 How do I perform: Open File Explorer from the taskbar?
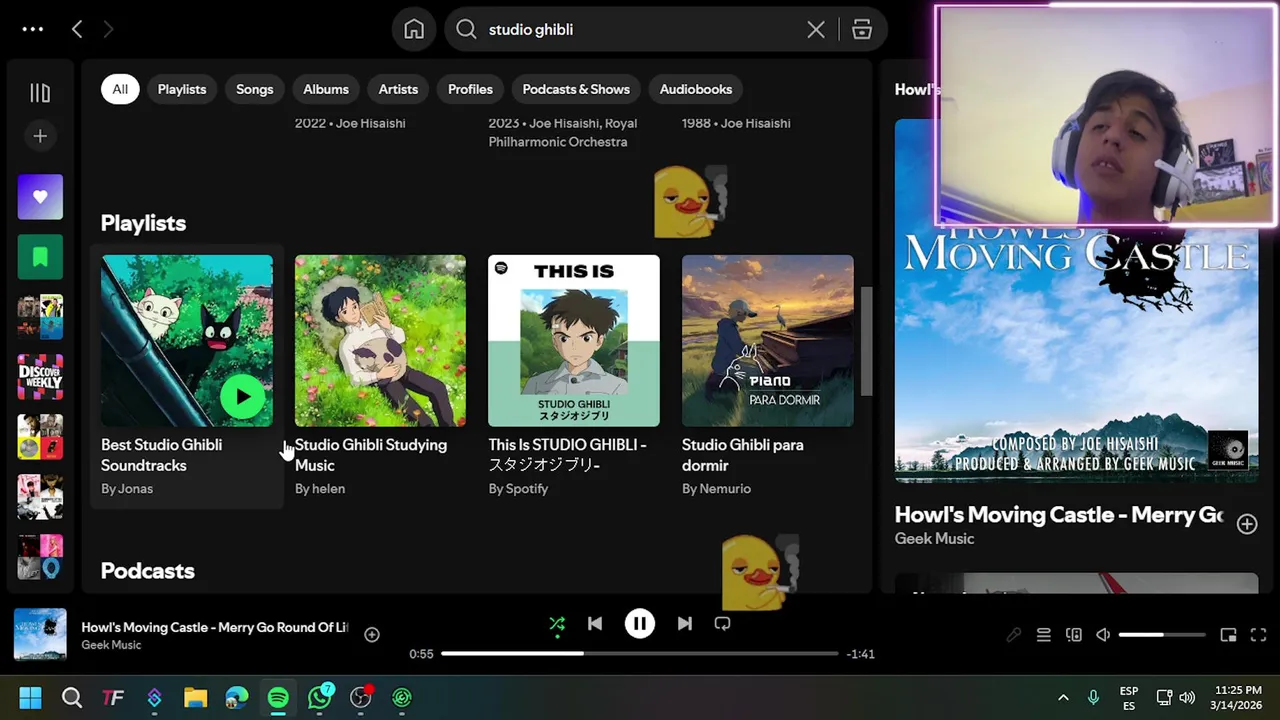click(x=195, y=697)
